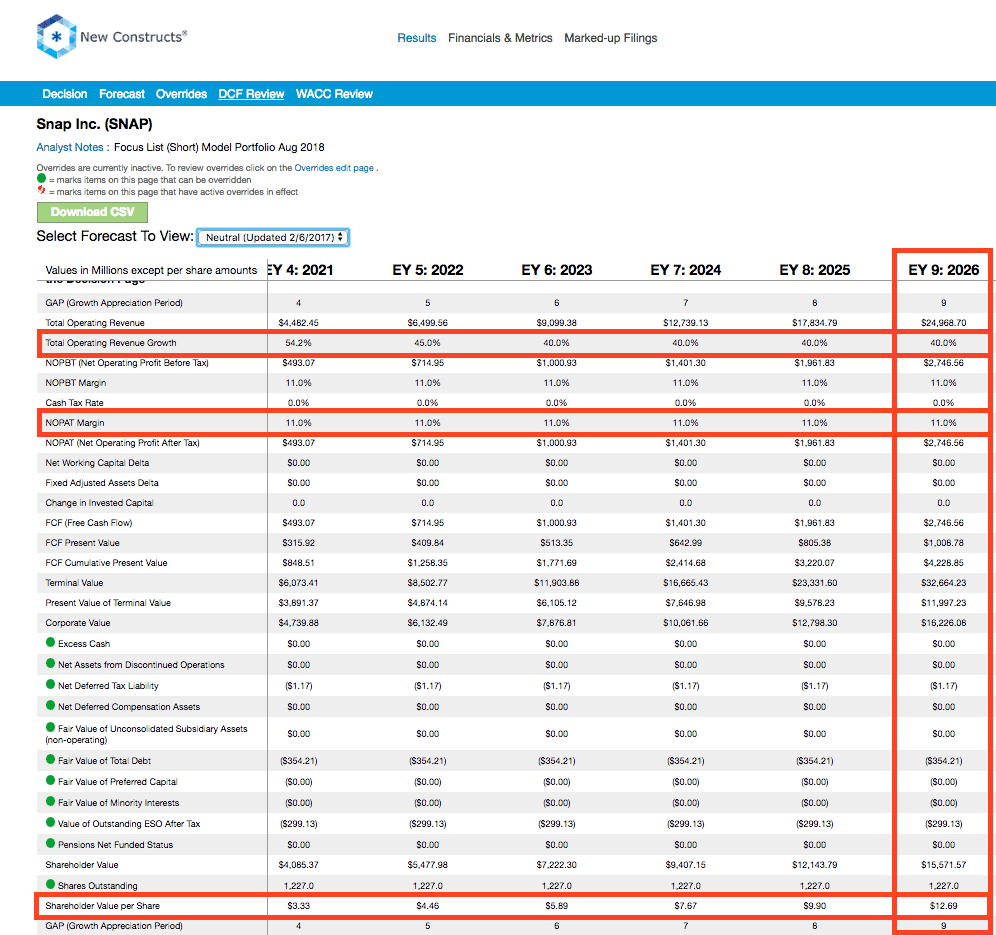Click Total Operating Revenue Growth row label

pyautogui.click(x=111, y=343)
